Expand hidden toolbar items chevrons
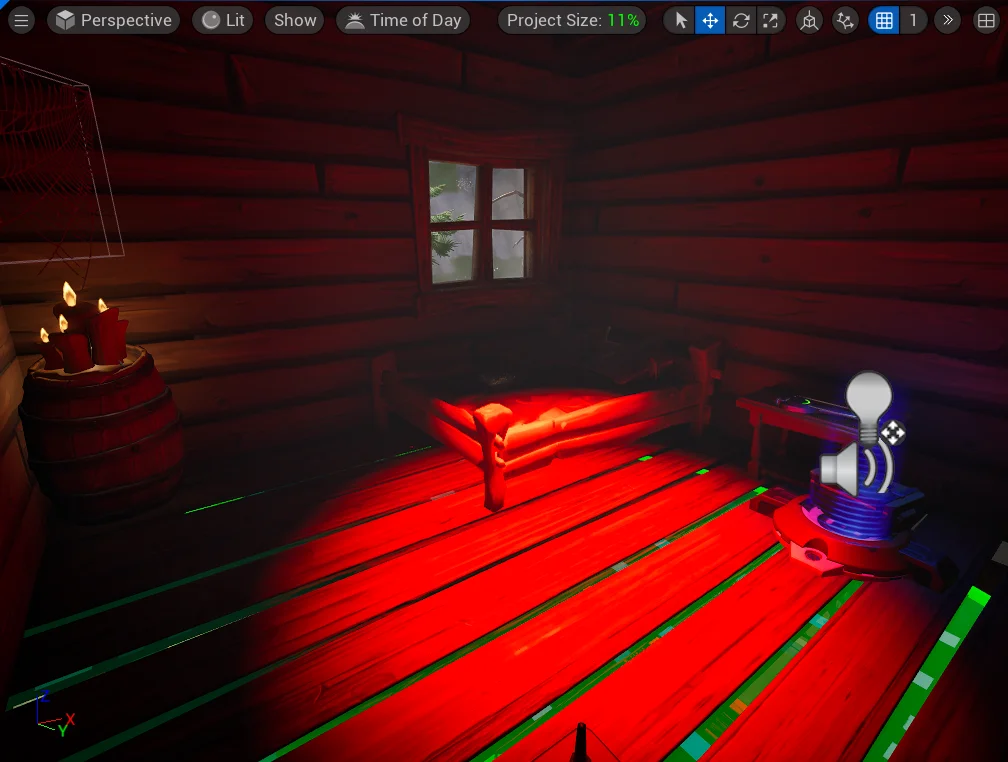 948,21
